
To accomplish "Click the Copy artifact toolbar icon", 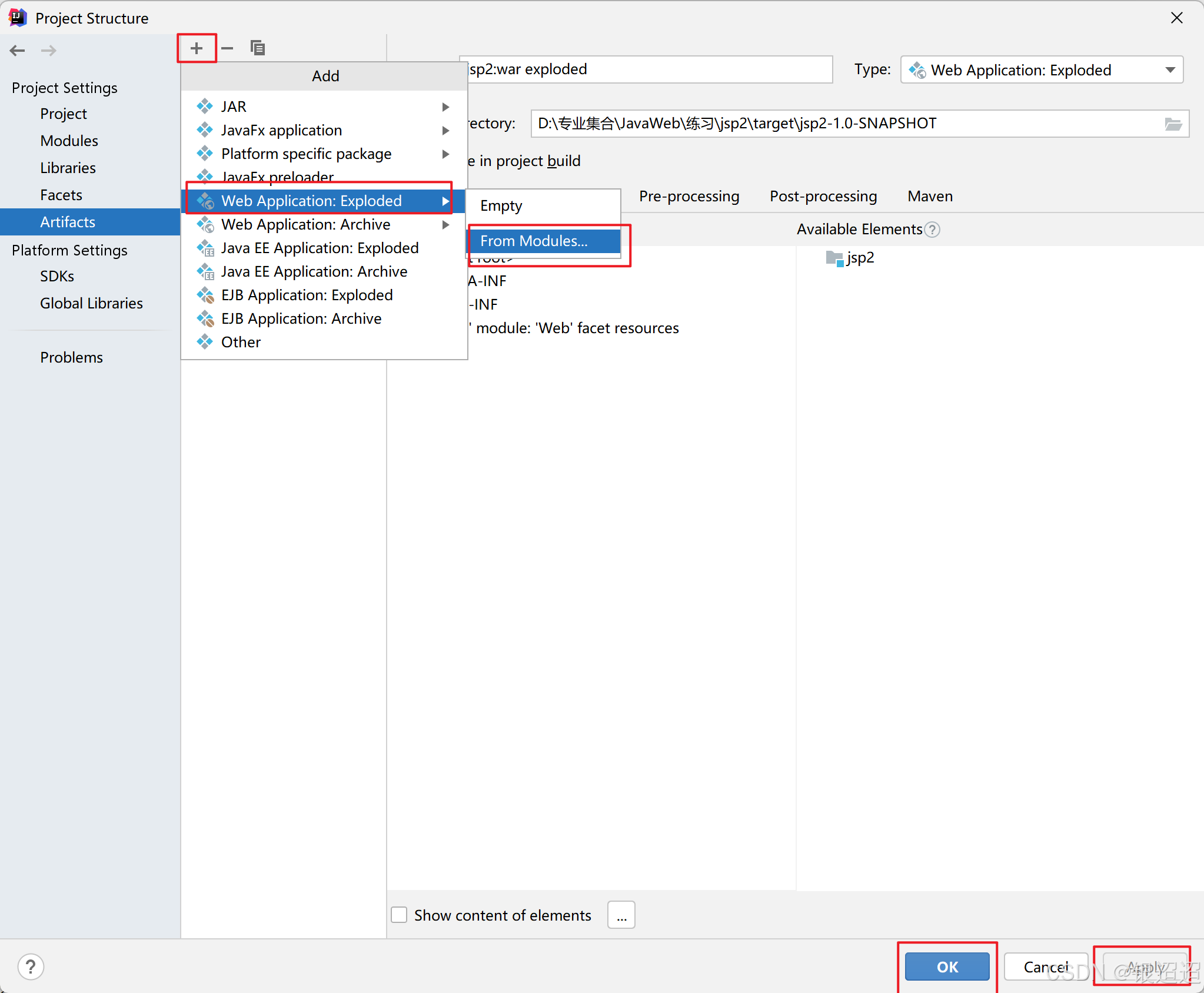I will (x=257, y=48).
